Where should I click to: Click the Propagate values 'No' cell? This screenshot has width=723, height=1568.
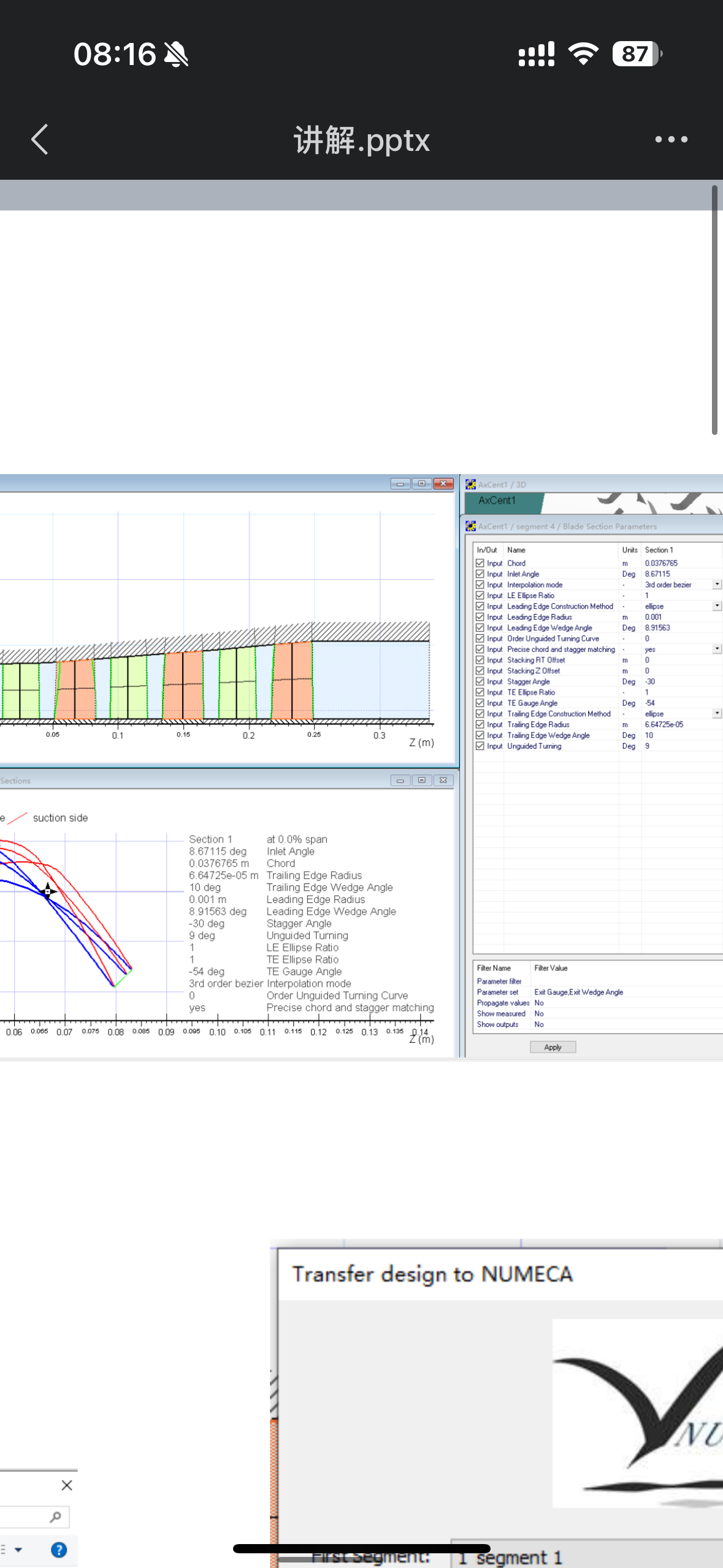[539, 1002]
